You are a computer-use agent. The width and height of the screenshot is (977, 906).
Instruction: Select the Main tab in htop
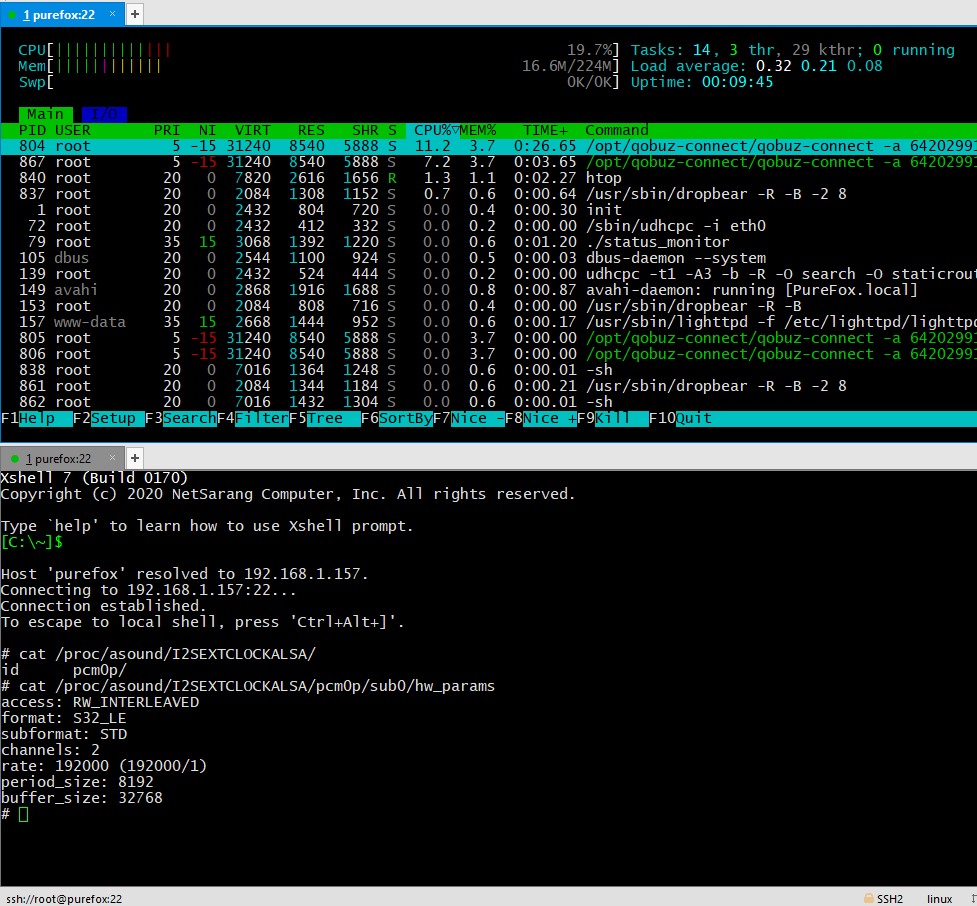click(x=45, y=114)
